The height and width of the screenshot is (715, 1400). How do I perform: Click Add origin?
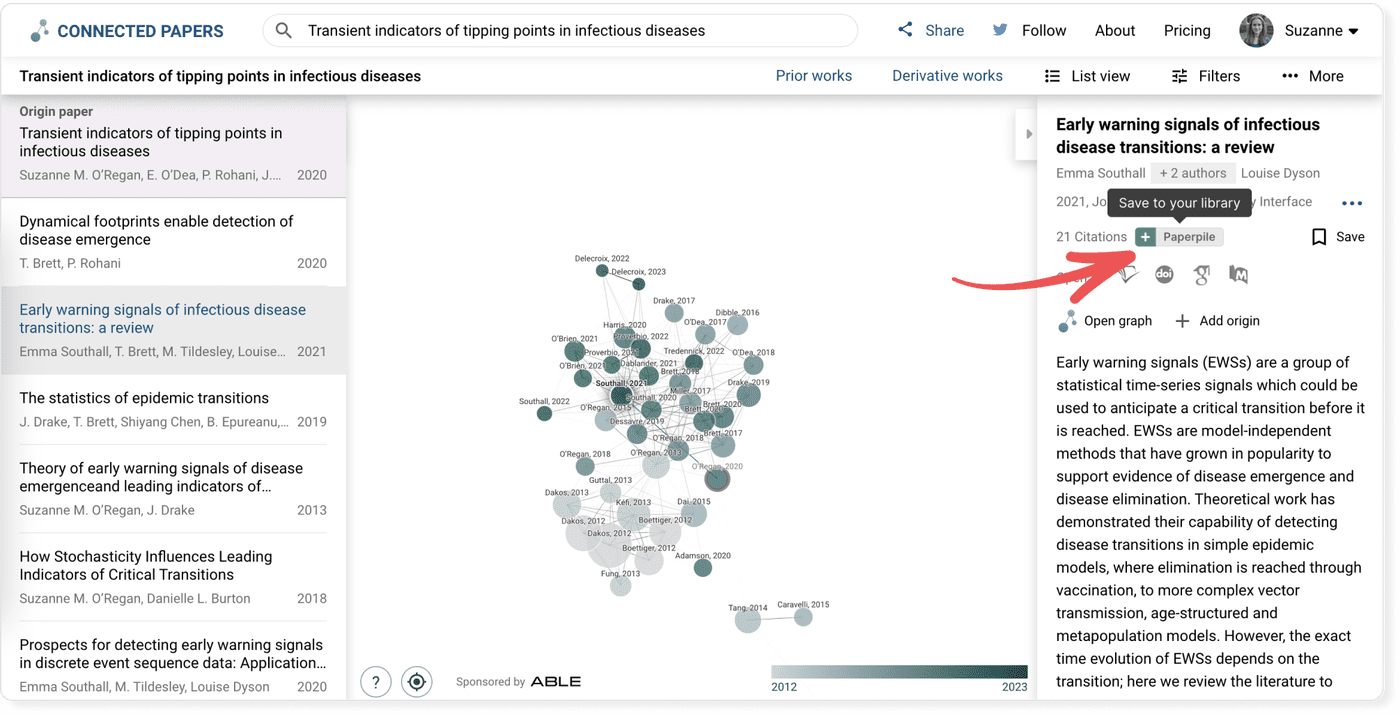(1217, 320)
